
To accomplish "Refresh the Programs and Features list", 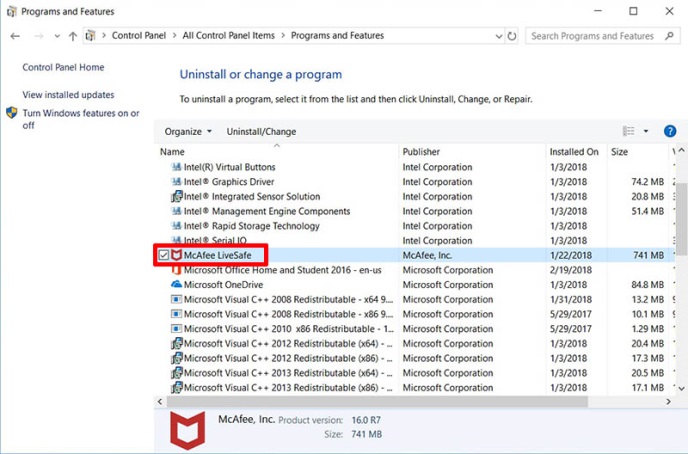I will [512, 36].
